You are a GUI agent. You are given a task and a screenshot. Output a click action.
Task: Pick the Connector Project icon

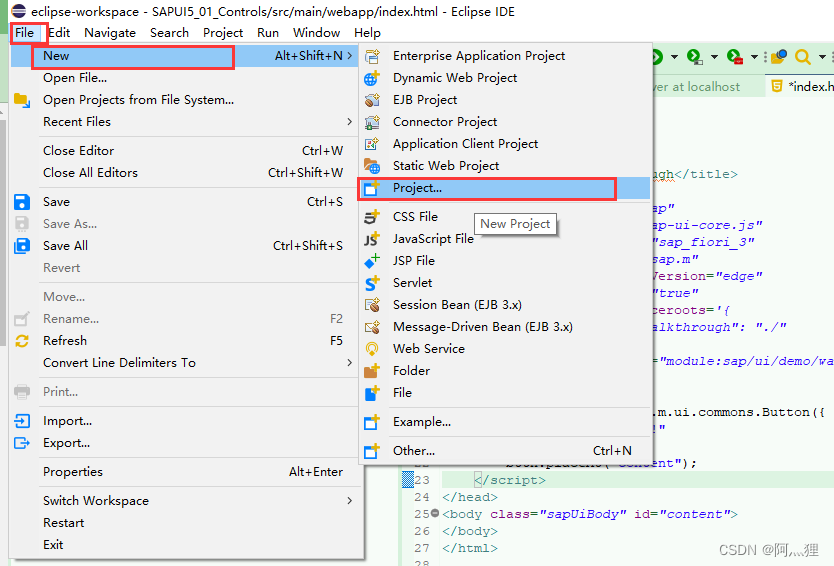[x=372, y=122]
